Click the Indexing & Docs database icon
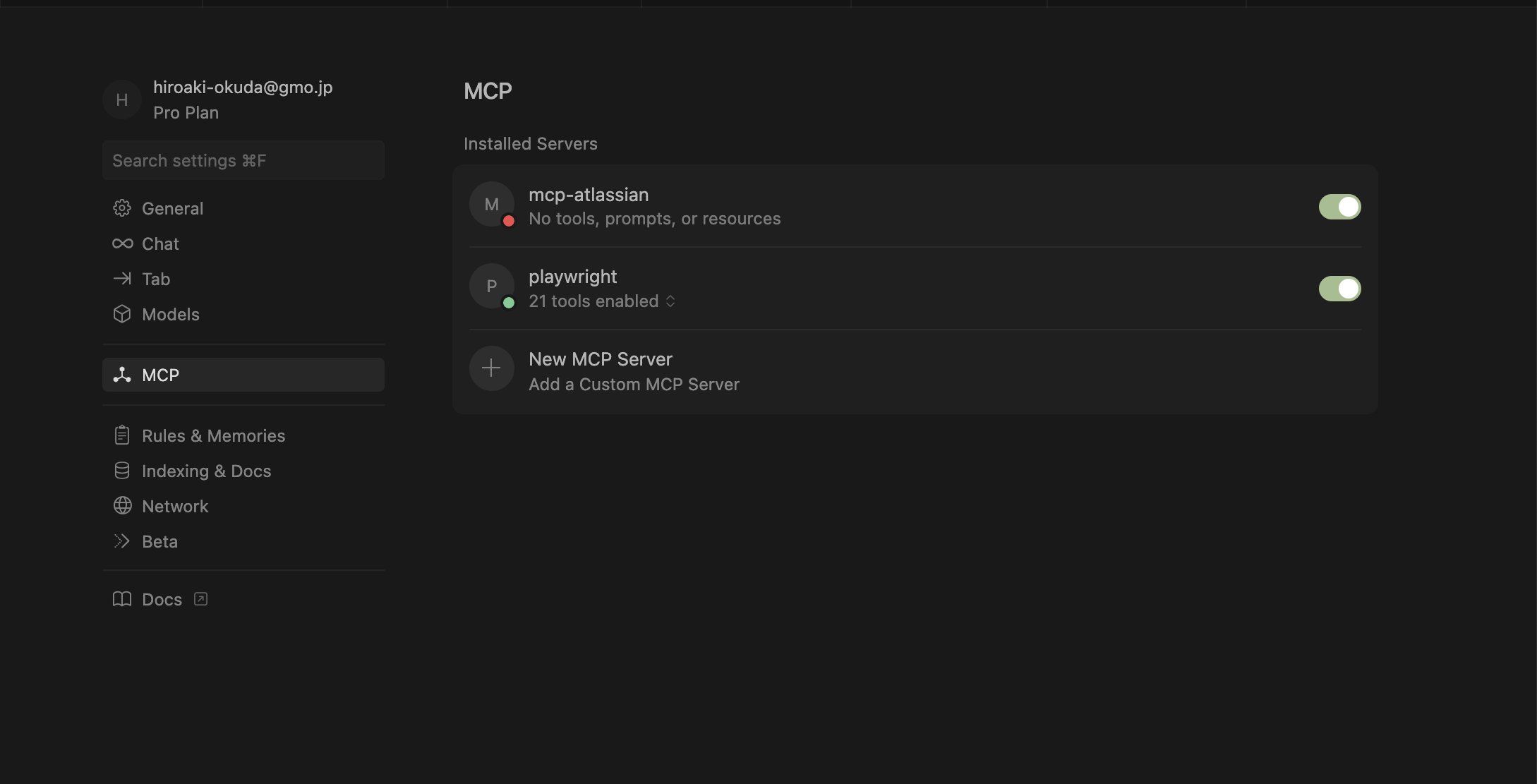Image resolution: width=1537 pixels, height=784 pixels. click(122, 471)
